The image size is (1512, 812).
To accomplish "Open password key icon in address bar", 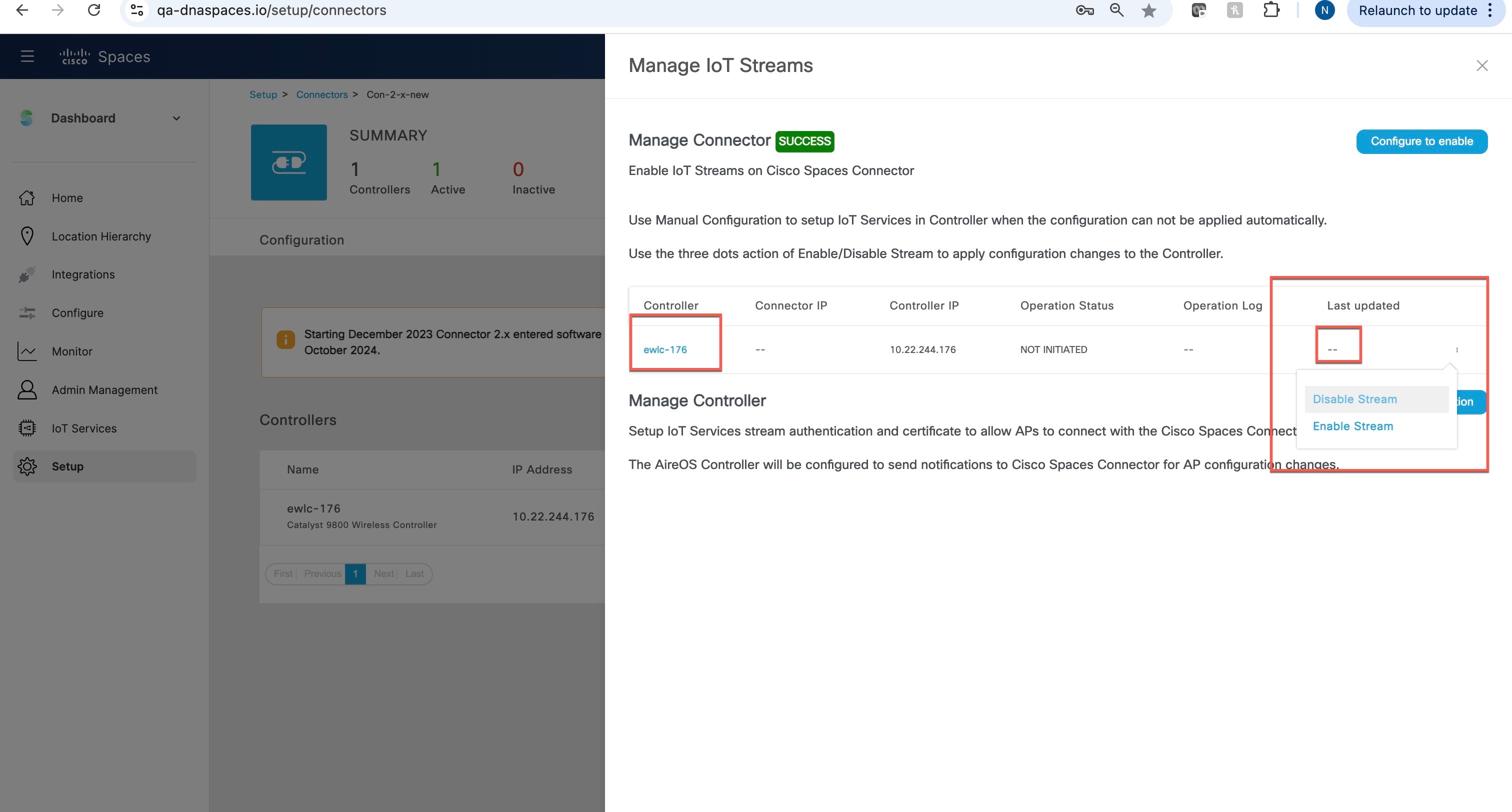I will (1084, 10).
